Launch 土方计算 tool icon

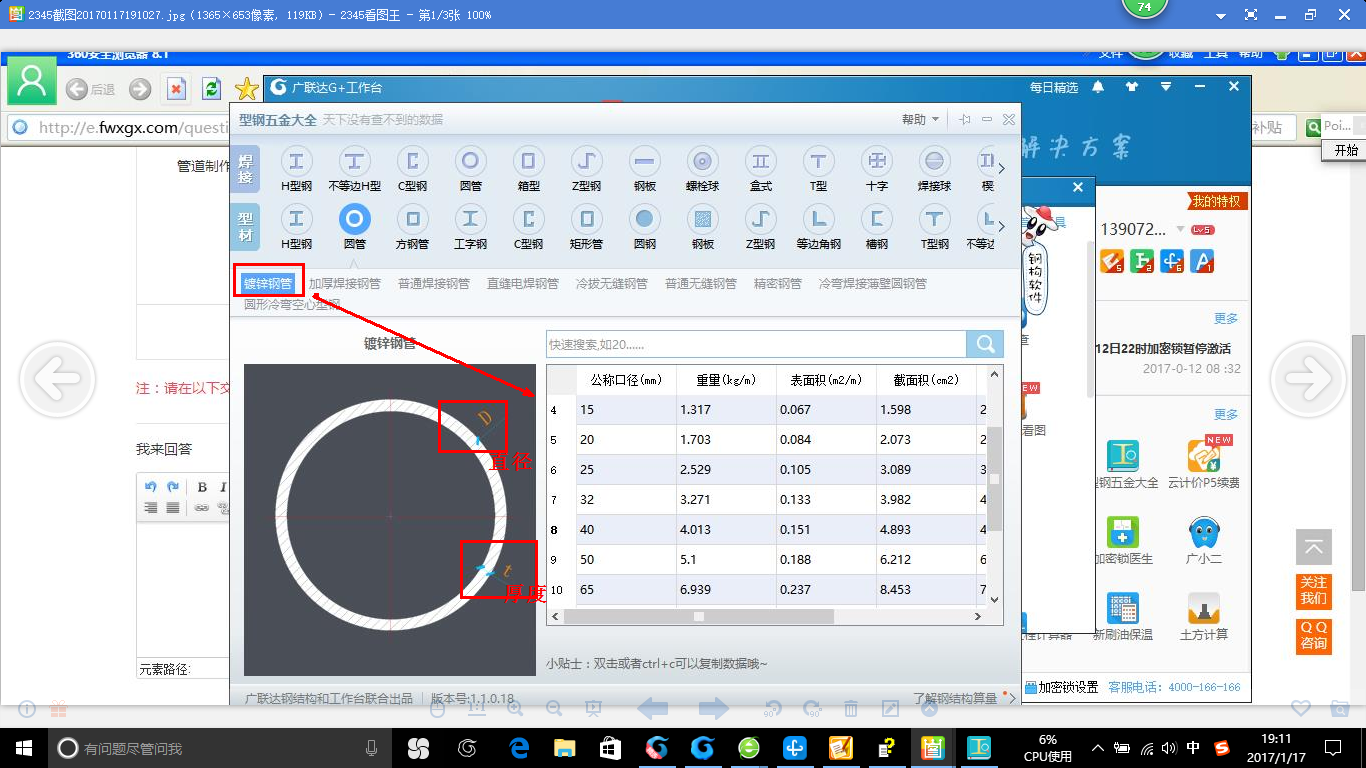click(1203, 609)
